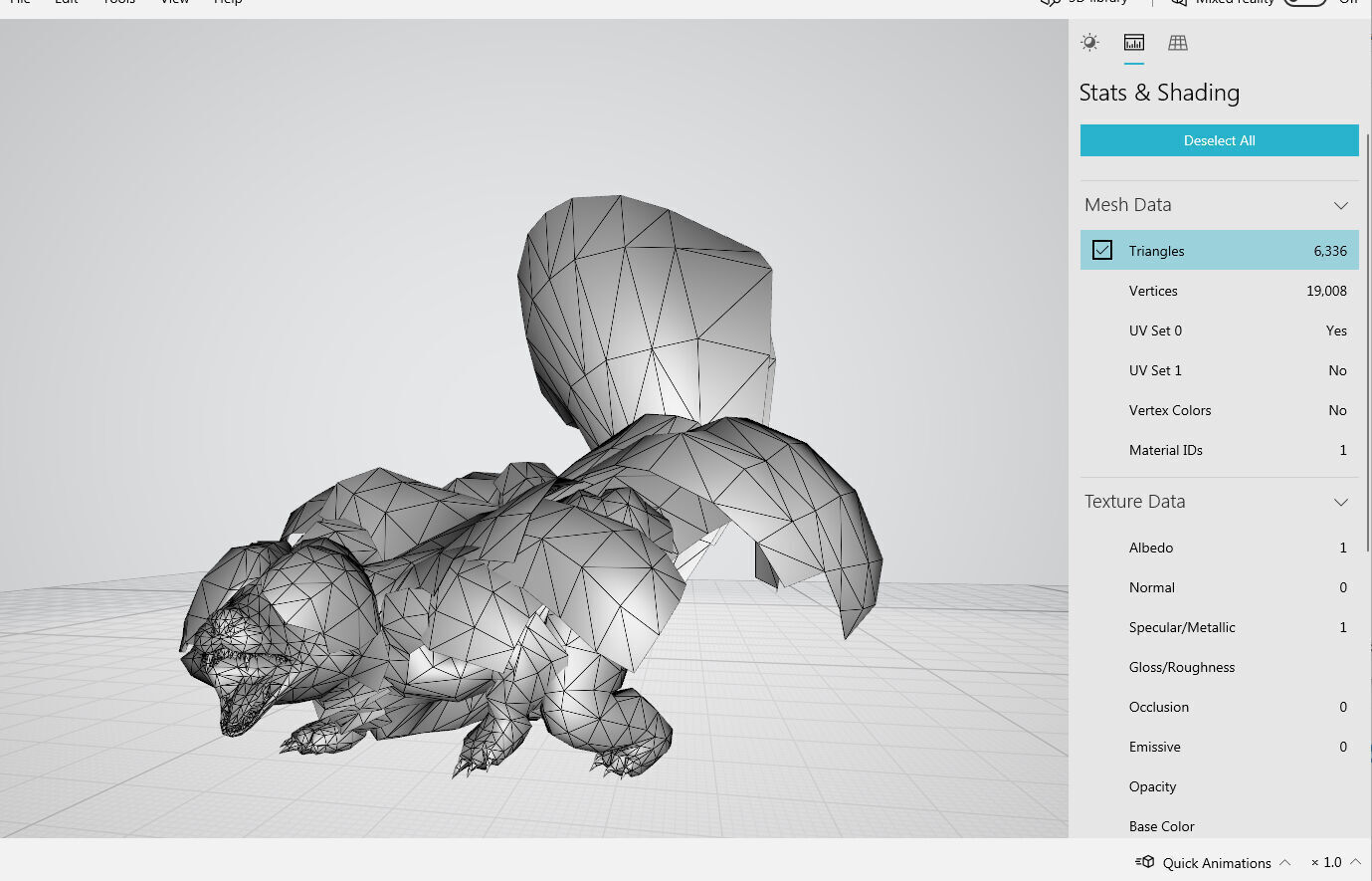Collapse the Mesh Data section chevron
The image size is (1372, 881).
point(1341,205)
